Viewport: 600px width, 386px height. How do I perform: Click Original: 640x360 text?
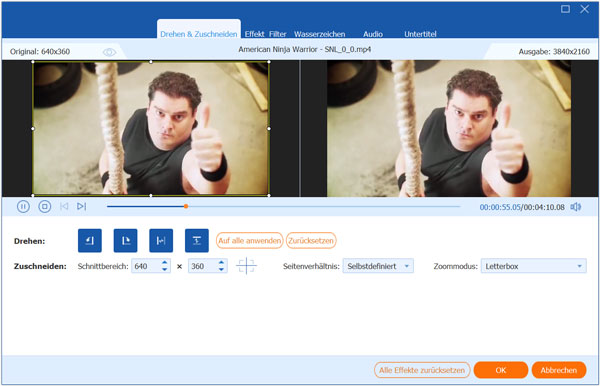point(40,52)
